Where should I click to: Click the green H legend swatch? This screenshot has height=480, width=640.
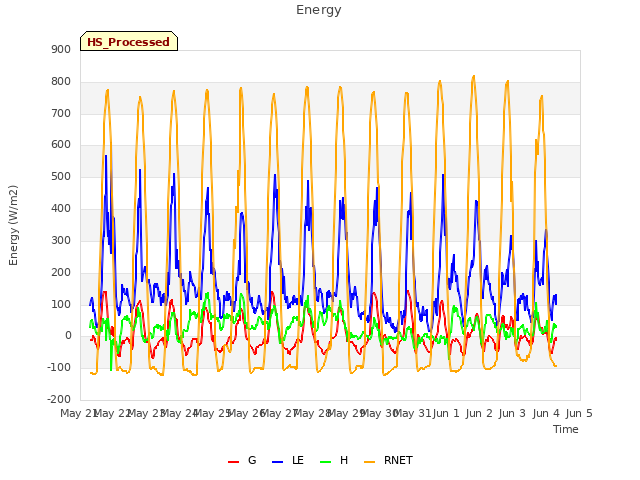click(x=326, y=462)
